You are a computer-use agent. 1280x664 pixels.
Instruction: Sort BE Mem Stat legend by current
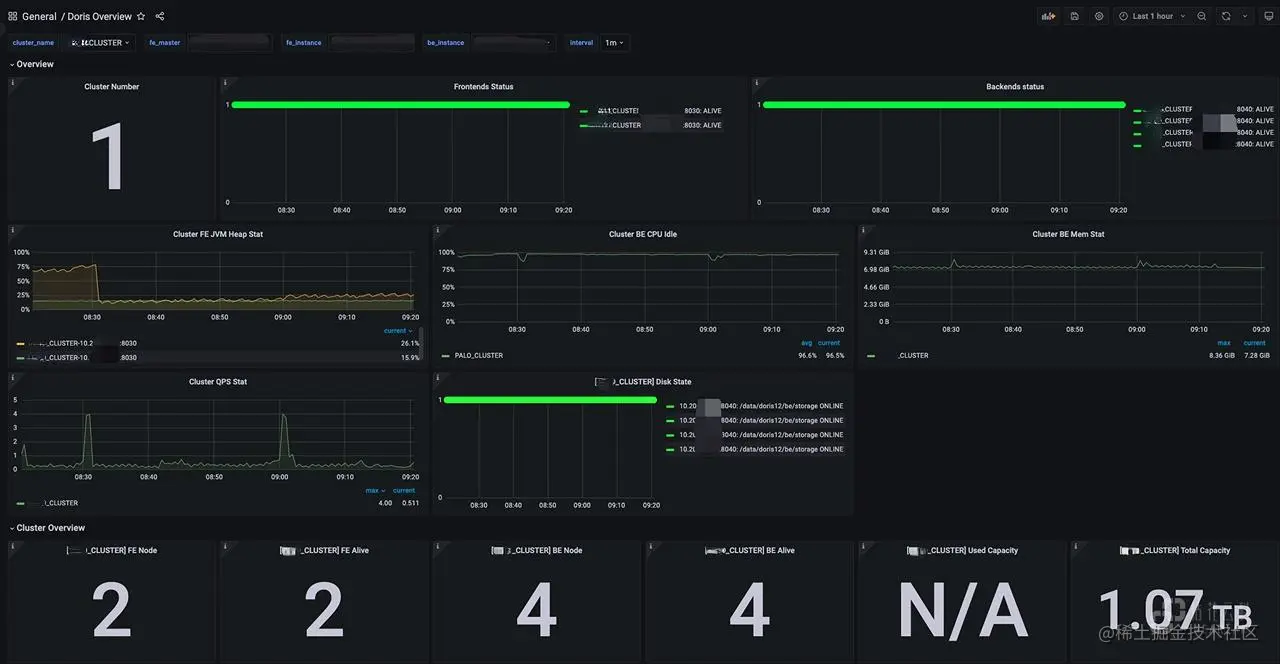click(x=1254, y=343)
